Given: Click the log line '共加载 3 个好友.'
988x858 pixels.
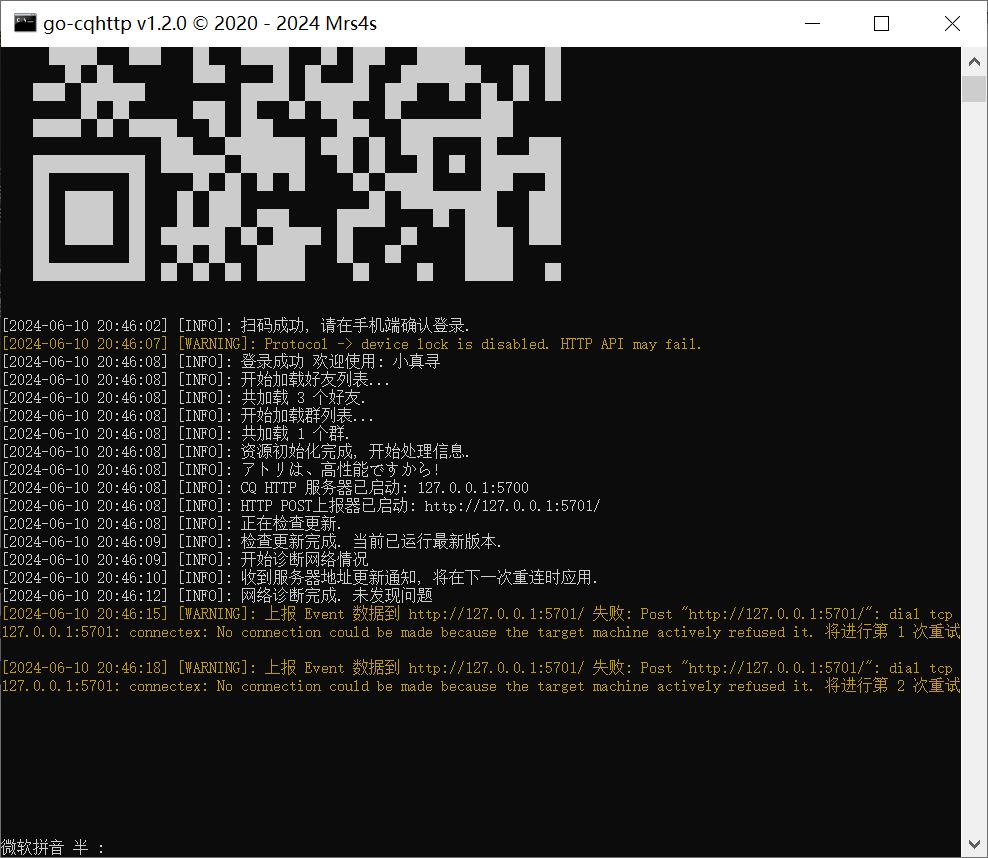Looking at the screenshot, I should click(303, 398).
